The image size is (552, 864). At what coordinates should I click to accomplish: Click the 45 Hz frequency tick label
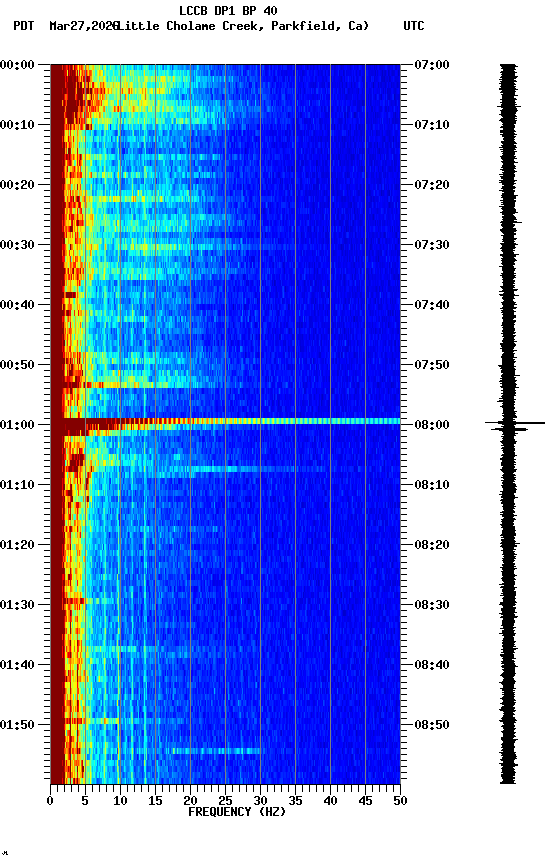[365, 801]
